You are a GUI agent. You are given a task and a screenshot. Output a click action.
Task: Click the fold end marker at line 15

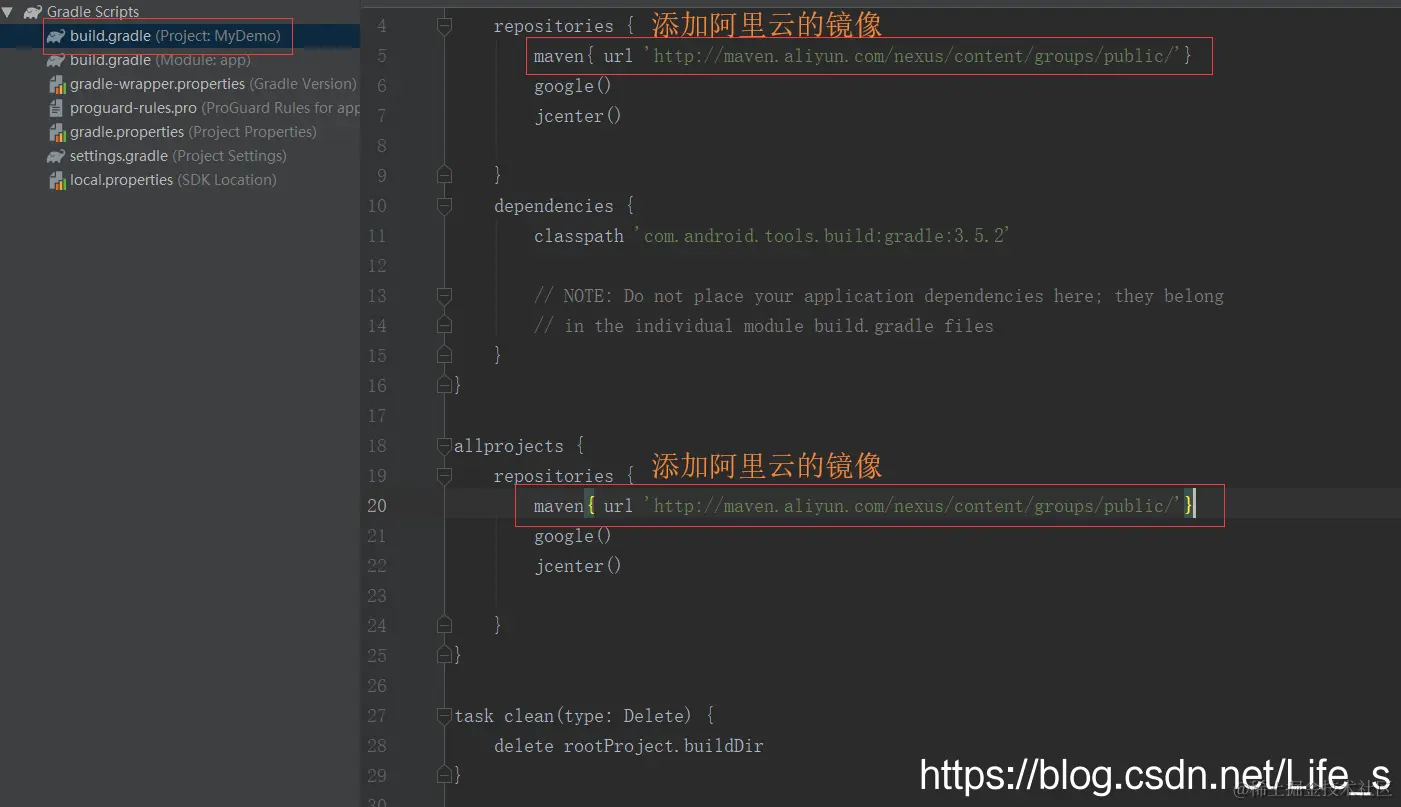pos(444,355)
